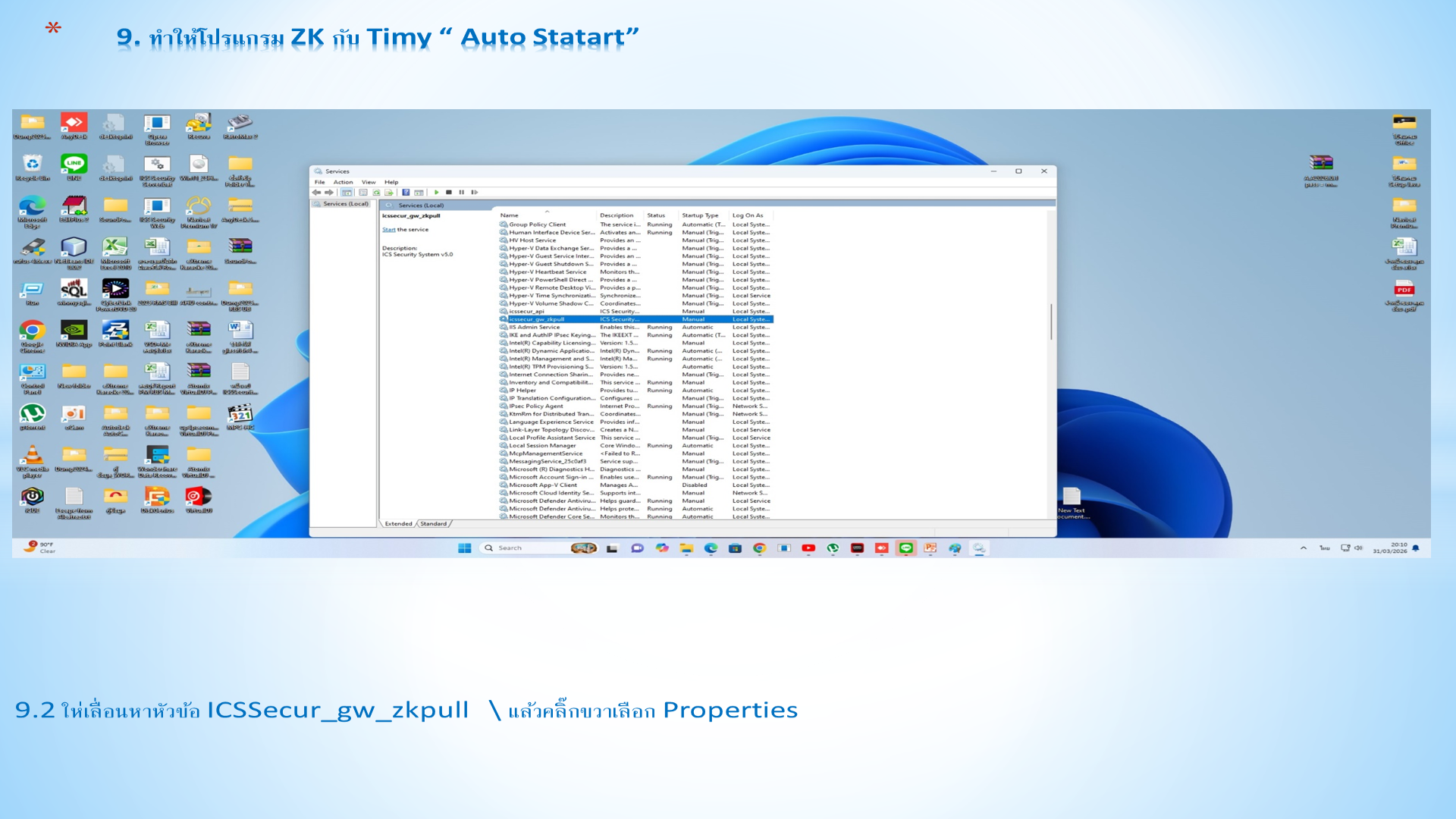Image resolution: width=1456 pixels, height=819 pixels.
Task: Open File Explorer from the taskbar
Action: [686, 548]
